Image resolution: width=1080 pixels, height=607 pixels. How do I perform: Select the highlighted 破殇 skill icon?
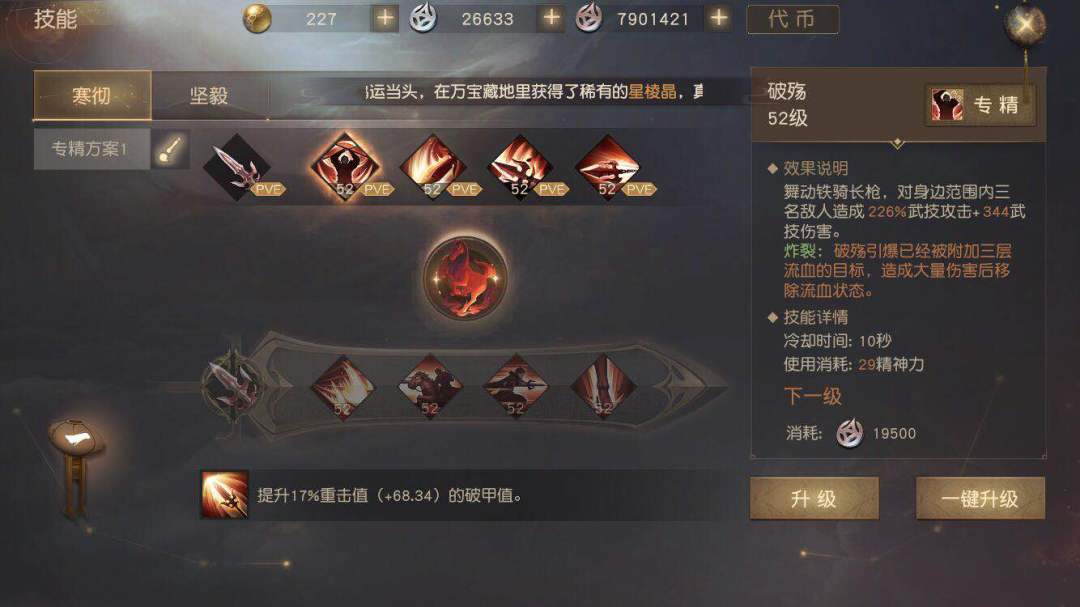pyautogui.click(x=344, y=167)
